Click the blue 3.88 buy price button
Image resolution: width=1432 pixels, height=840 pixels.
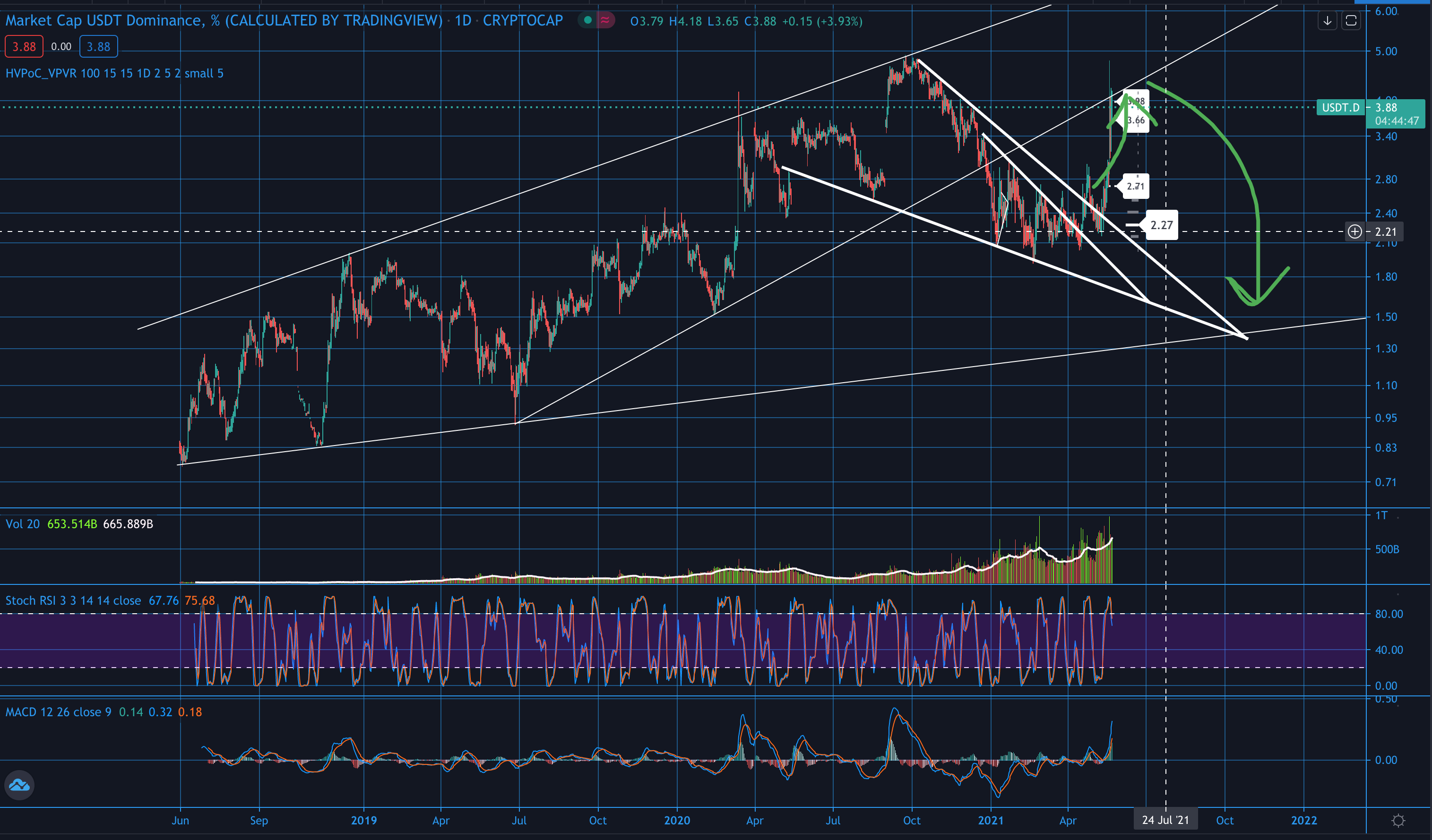pyautogui.click(x=98, y=47)
